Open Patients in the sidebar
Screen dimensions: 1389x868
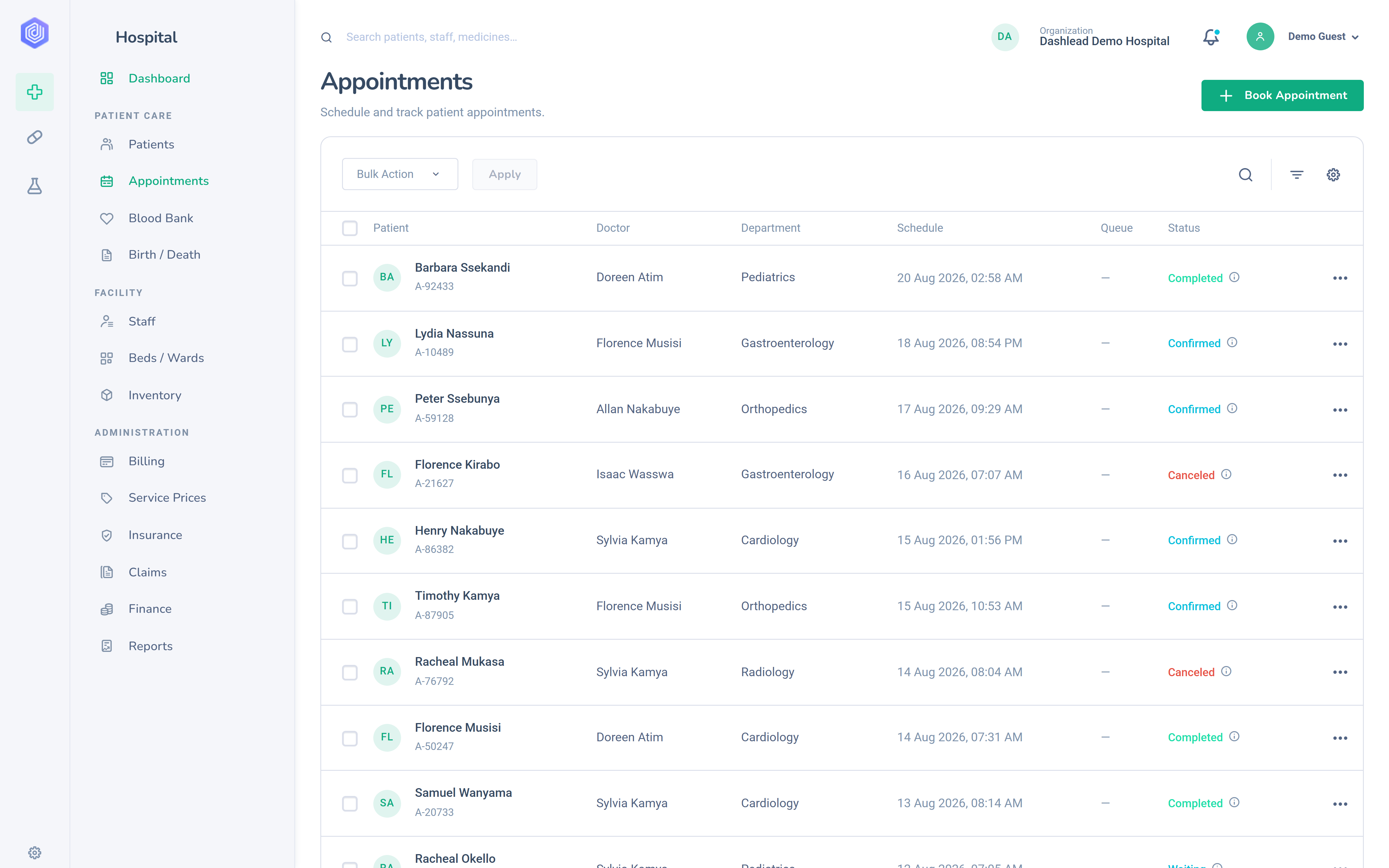[x=151, y=144]
